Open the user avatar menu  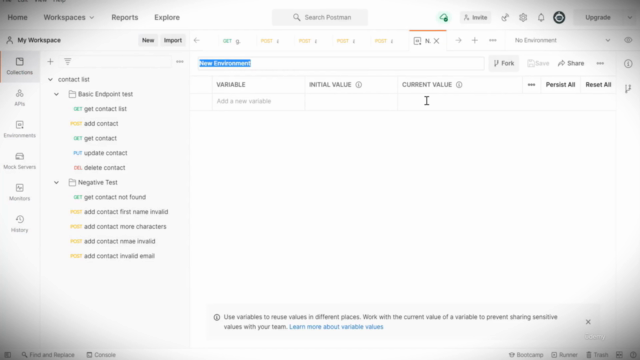(559, 18)
